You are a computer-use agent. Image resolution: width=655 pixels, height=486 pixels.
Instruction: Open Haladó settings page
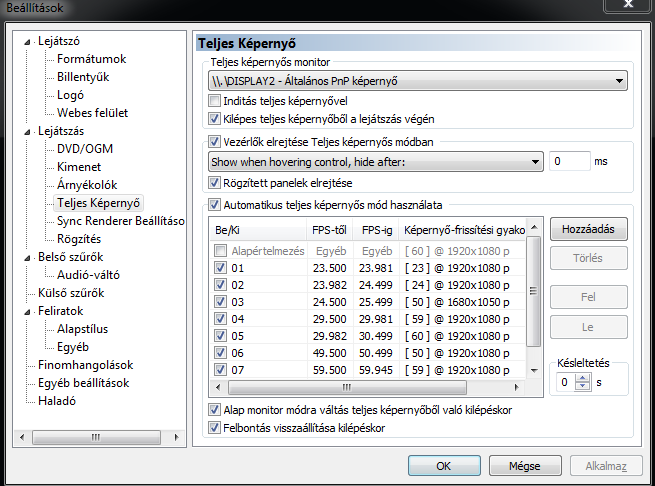tap(57, 401)
